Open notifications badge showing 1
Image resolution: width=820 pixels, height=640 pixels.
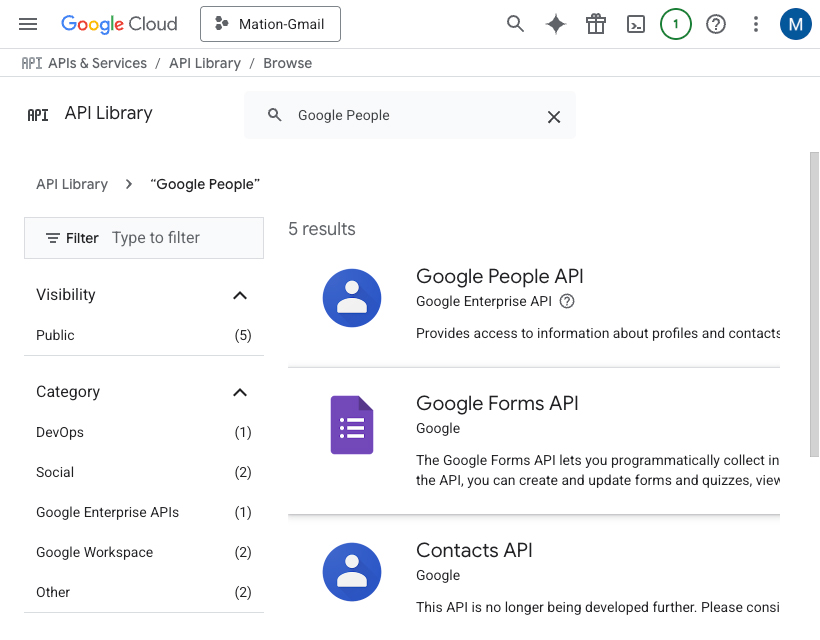676,24
